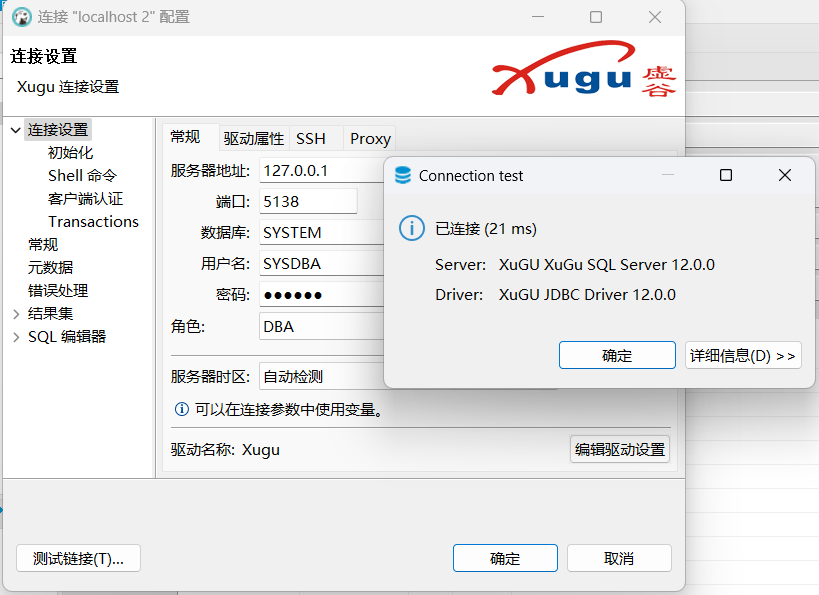Click the Xugu 连接设置 subtitle text

click(68, 87)
